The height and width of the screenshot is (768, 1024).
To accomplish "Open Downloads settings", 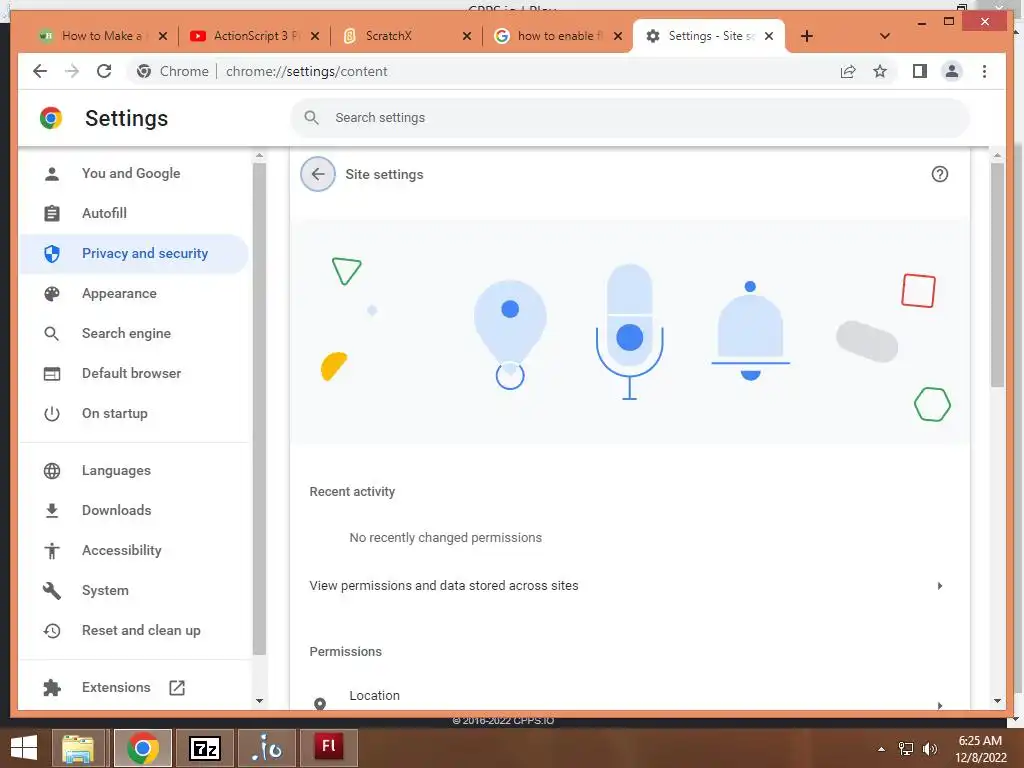I will [x=134, y=511].
